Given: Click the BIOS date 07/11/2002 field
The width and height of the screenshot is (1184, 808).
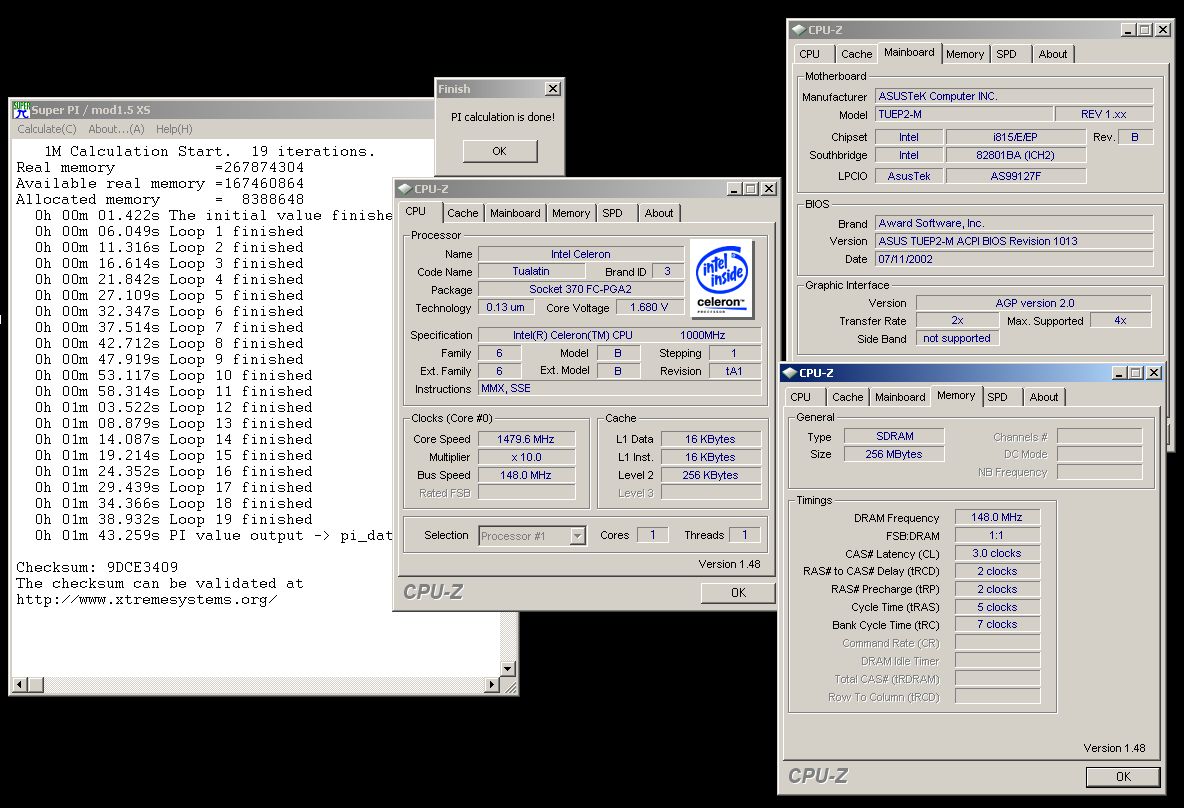Looking at the screenshot, I should point(1014,259).
